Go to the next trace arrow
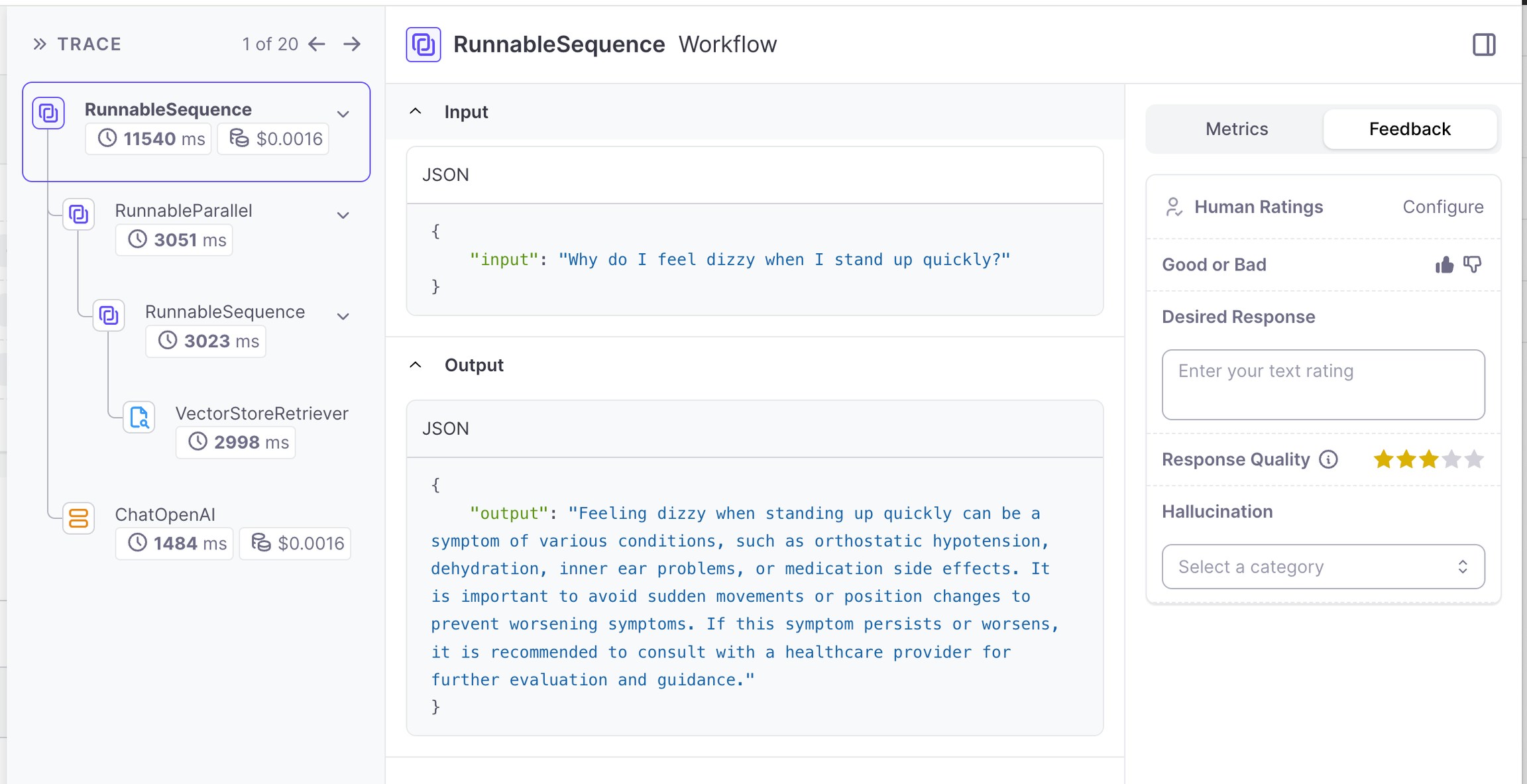Image resolution: width=1527 pixels, height=784 pixels. point(352,44)
